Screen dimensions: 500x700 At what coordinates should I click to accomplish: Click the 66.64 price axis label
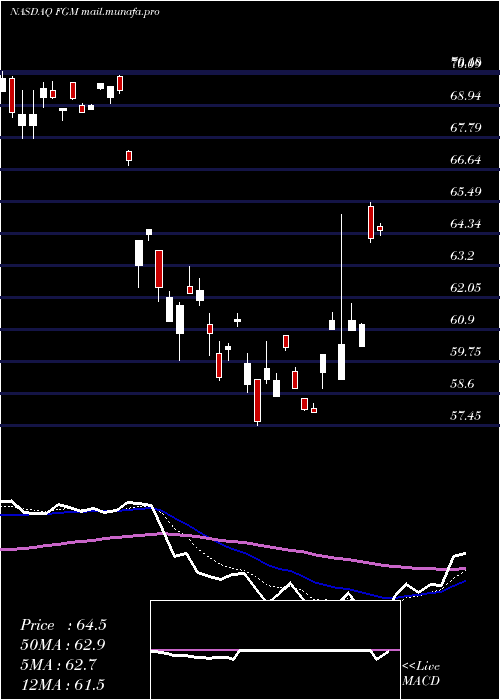pyautogui.click(x=466, y=160)
